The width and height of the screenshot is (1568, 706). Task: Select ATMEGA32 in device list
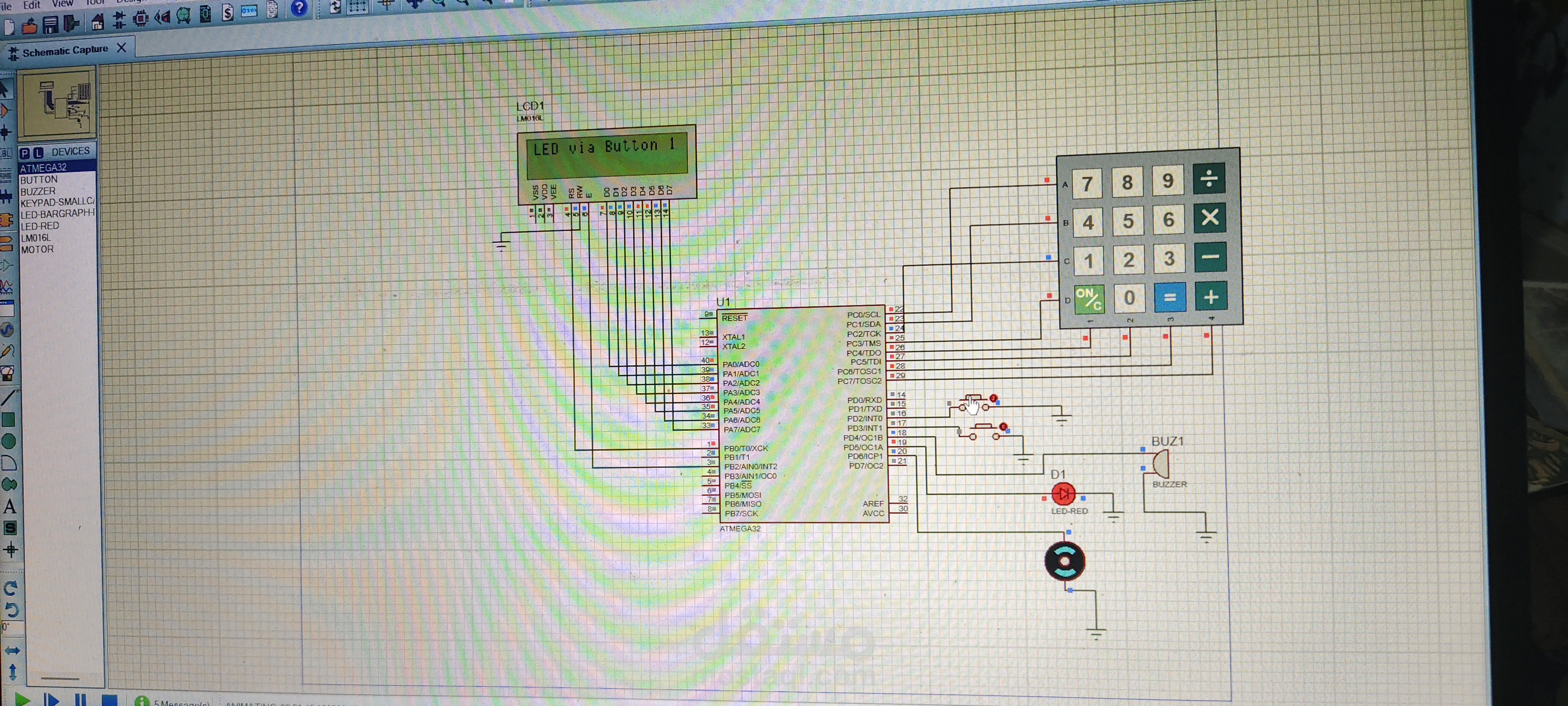[57, 167]
